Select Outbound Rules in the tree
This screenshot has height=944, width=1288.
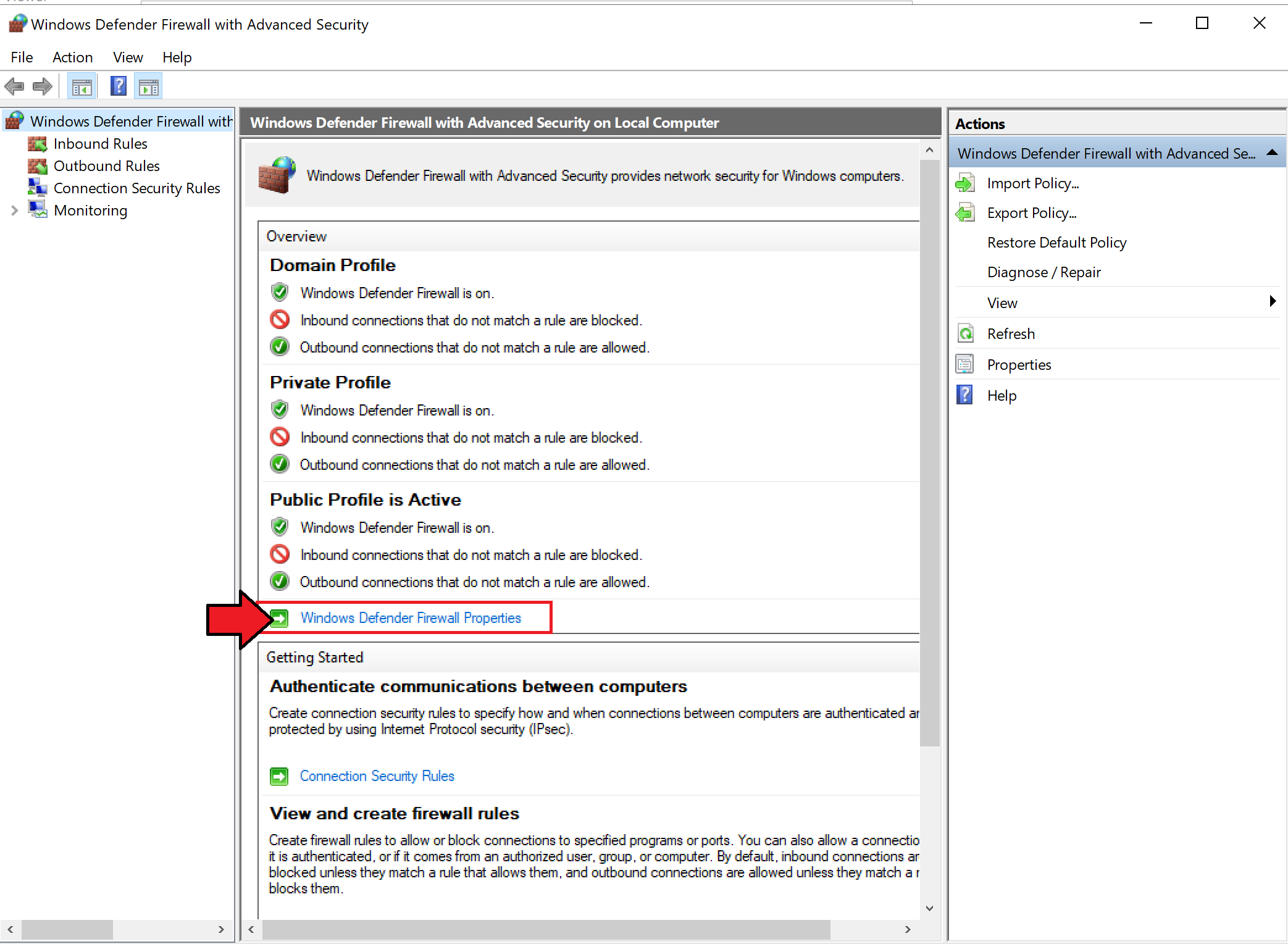coord(106,166)
